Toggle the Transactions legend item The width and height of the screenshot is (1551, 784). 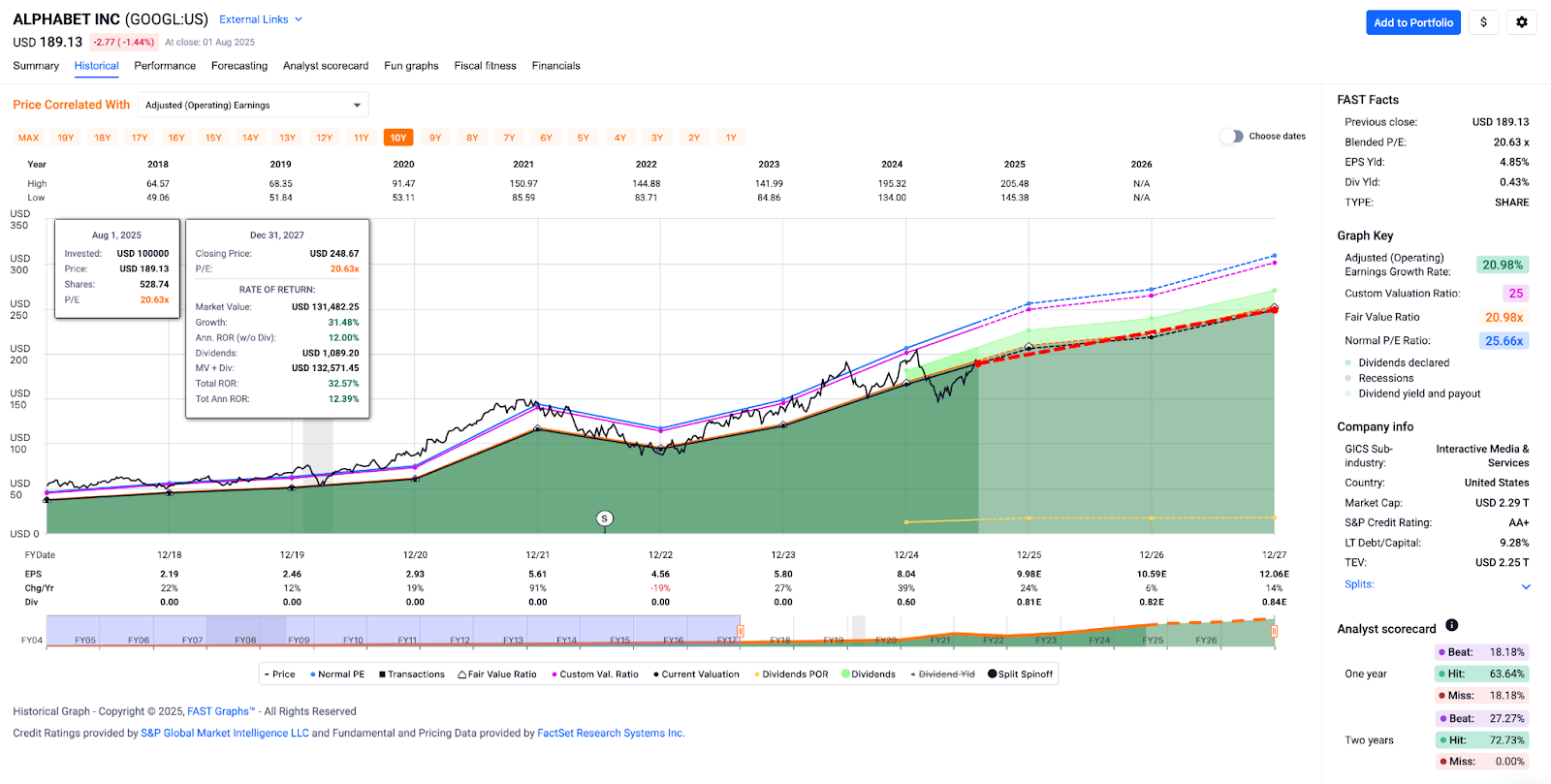[412, 674]
